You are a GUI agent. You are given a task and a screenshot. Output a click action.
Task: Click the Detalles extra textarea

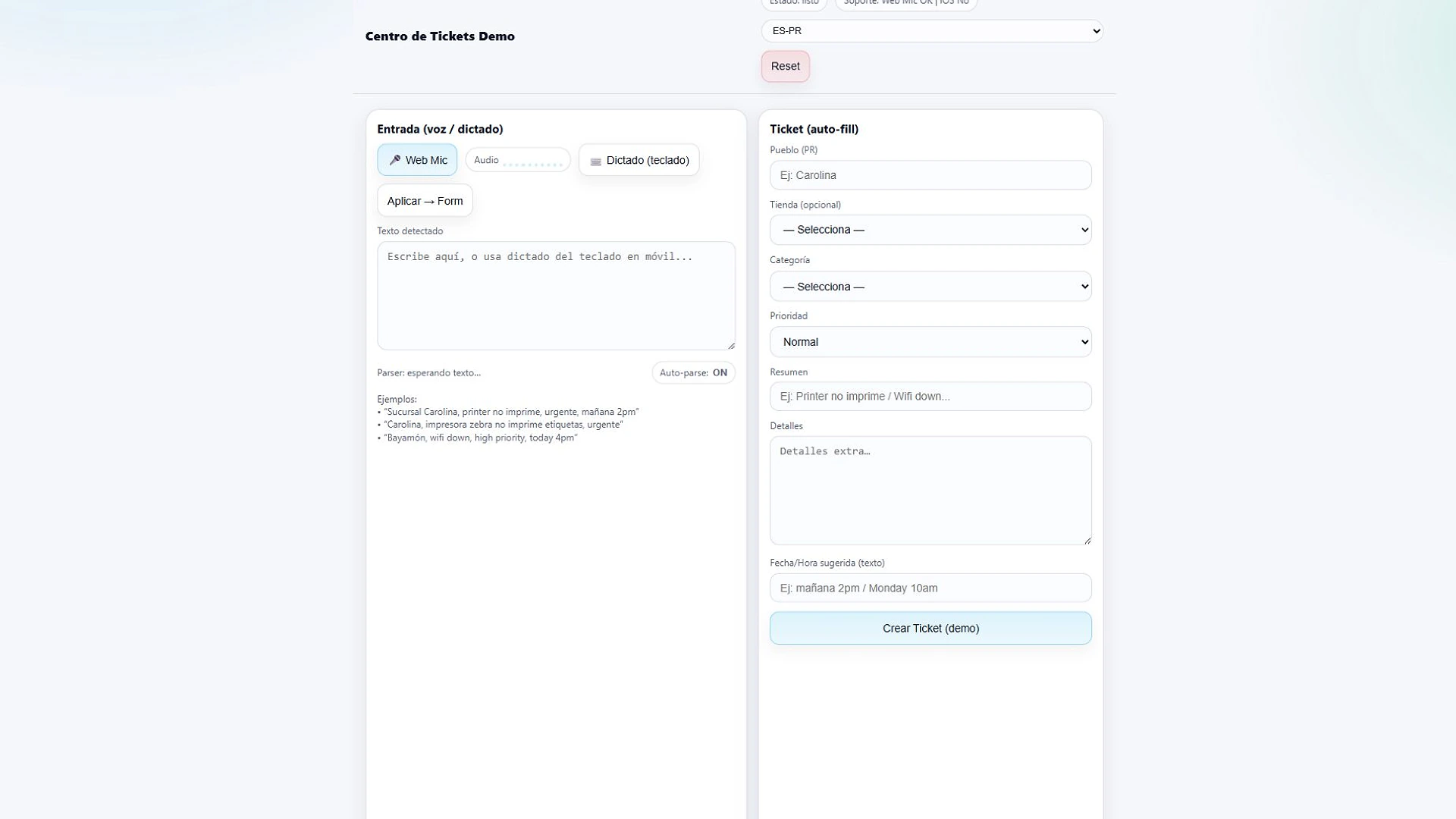click(x=930, y=491)
